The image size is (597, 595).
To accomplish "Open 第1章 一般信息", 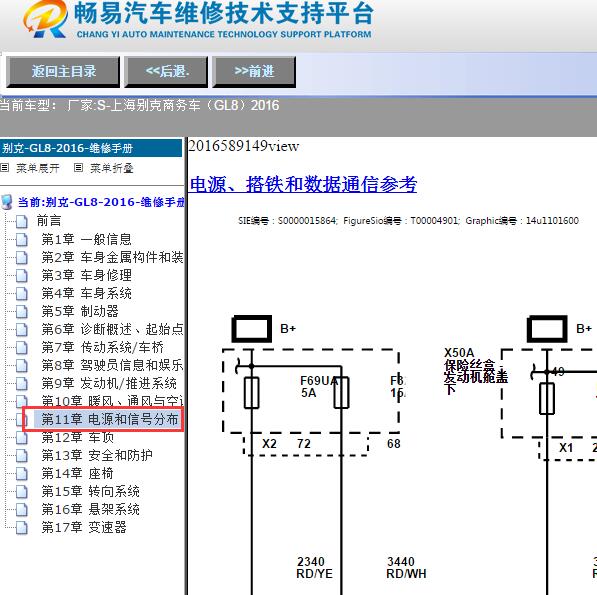I will pos(86,239).
